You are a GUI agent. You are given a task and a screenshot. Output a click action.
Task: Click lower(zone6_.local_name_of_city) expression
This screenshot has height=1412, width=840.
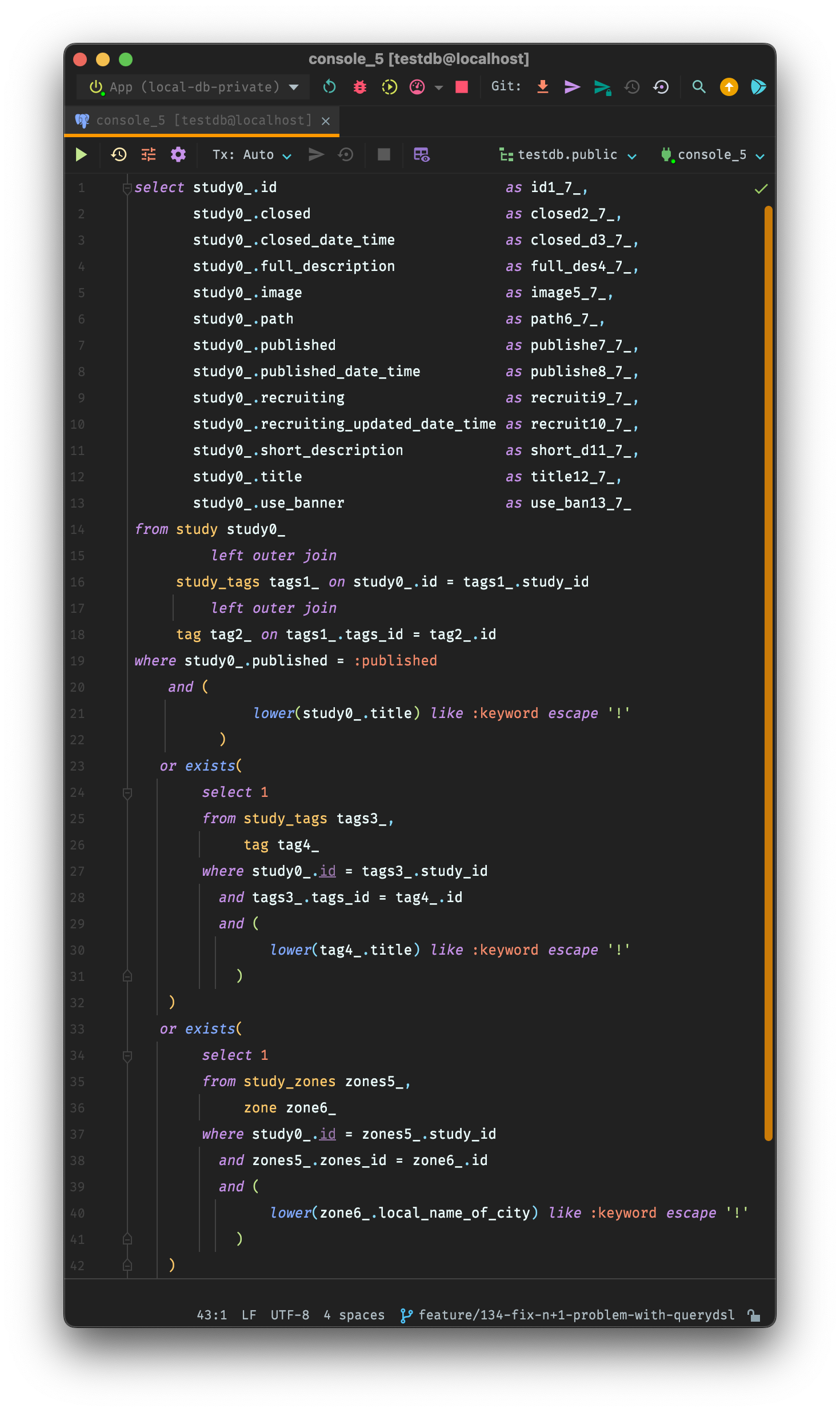(404, 1213)
